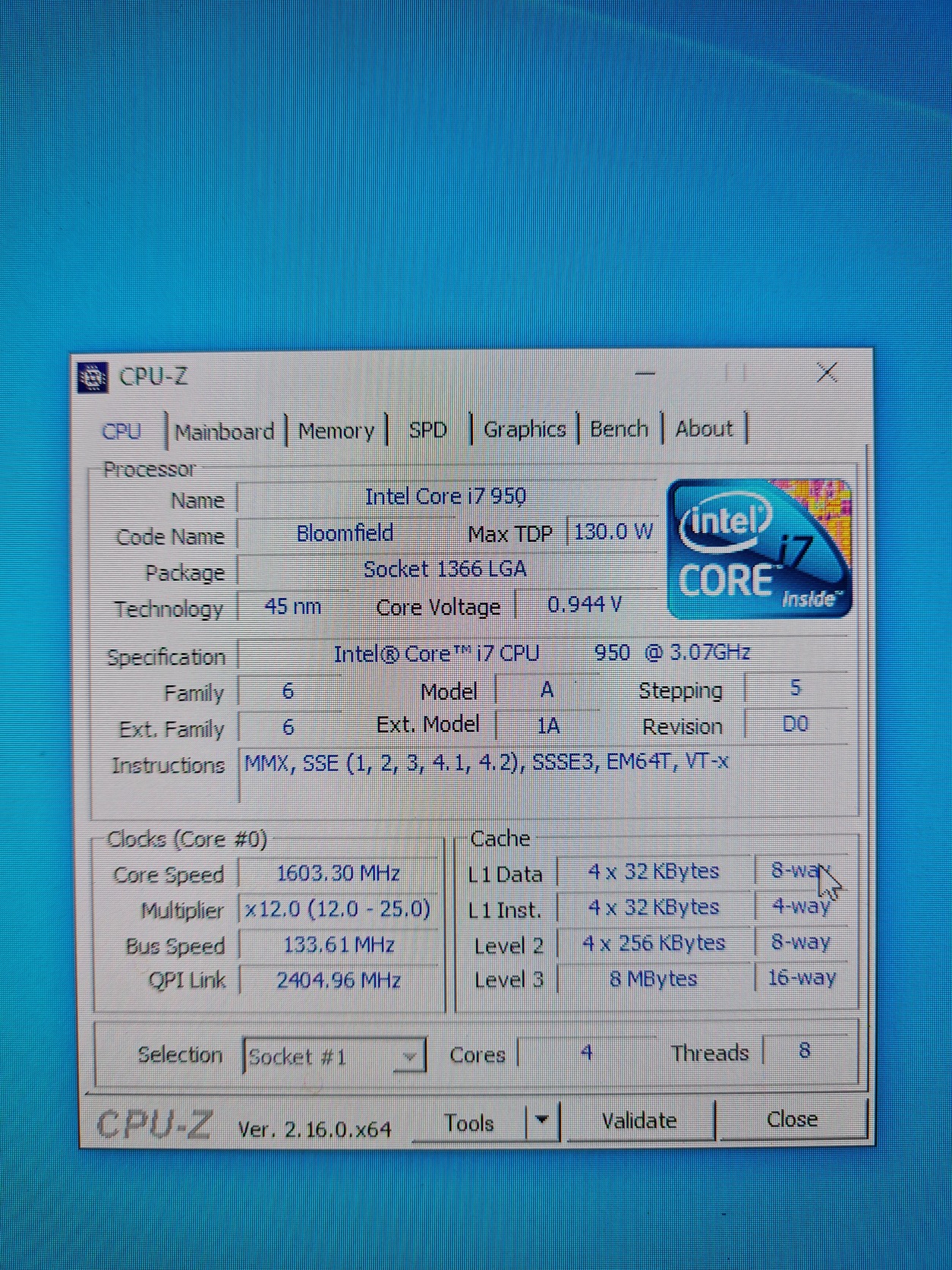Click the Validate button
This screenshot has height=1270, width=952.
click(639, 1120)
